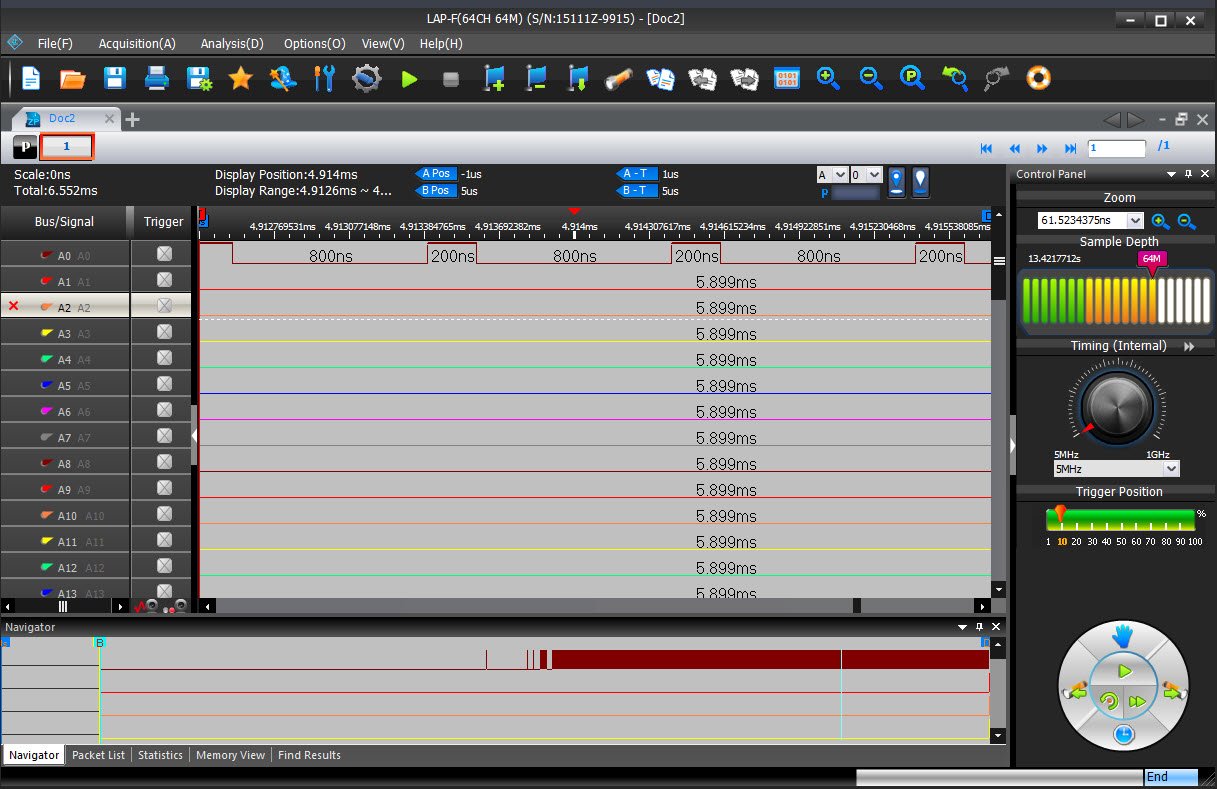Click the blue clock icon in the dial
The width and height of the screenshot is (1217, 789).
pyautogui.click(x=1124, y=735)
